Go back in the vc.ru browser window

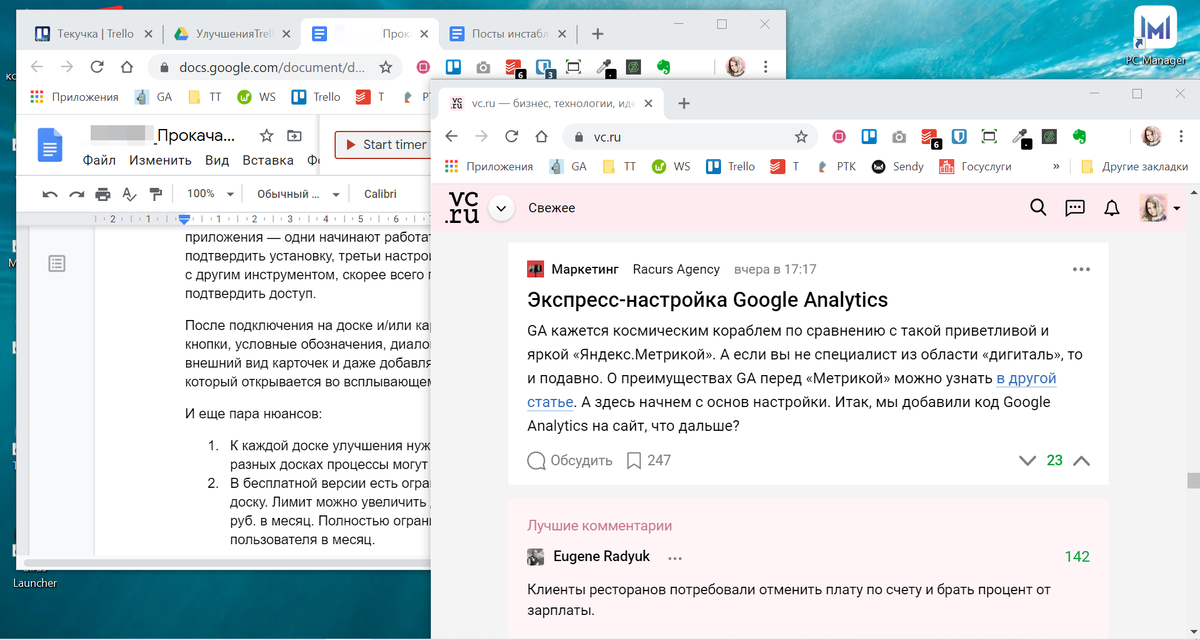click(x=451, y=136)
